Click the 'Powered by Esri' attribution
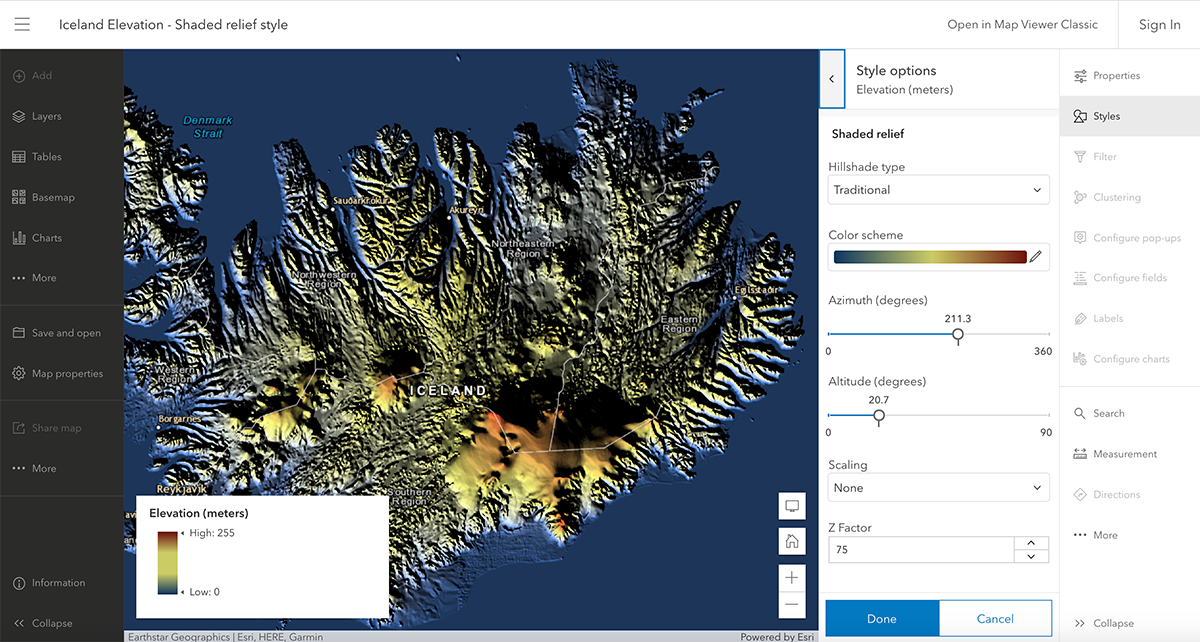The width and height of the screenshot is (1200, 642). click(x=777, y=636)
